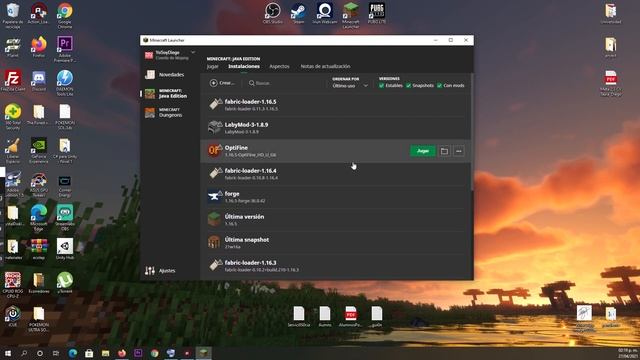Click the forge anvil icon
Screen dimensions: 640x360
coord(215,196)
